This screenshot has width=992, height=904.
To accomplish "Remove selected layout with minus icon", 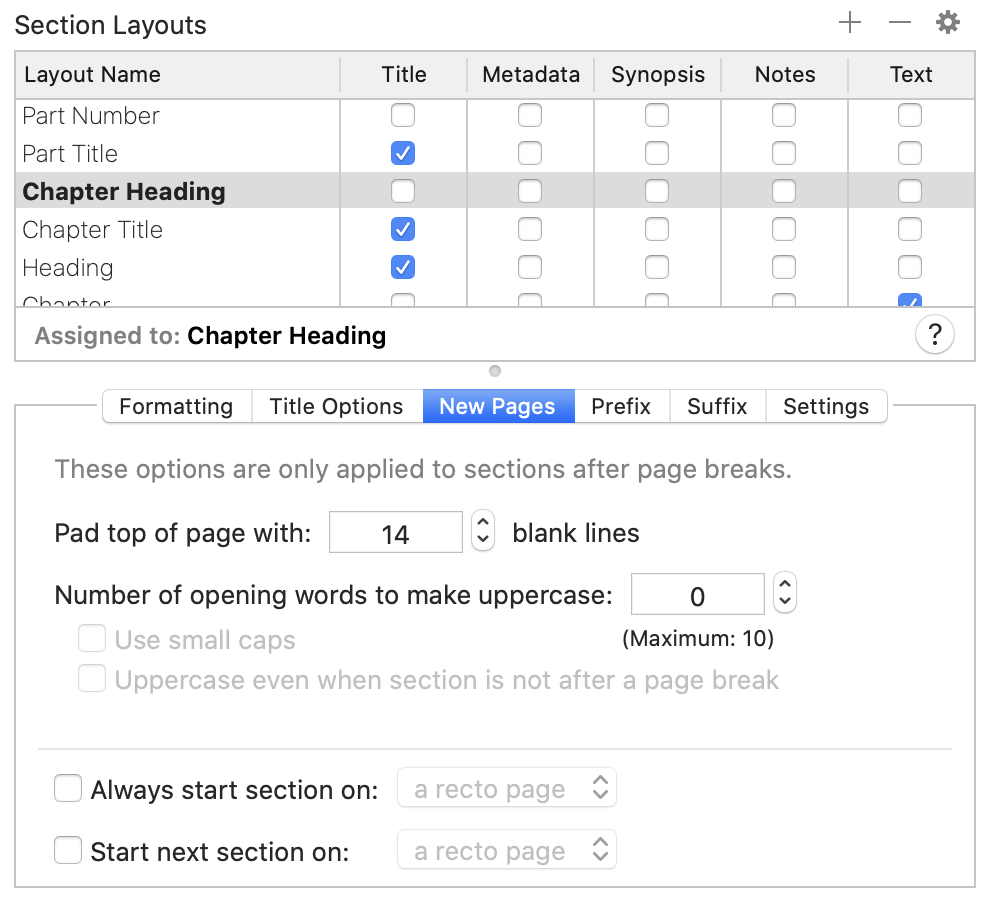I will tap(899, 23).
